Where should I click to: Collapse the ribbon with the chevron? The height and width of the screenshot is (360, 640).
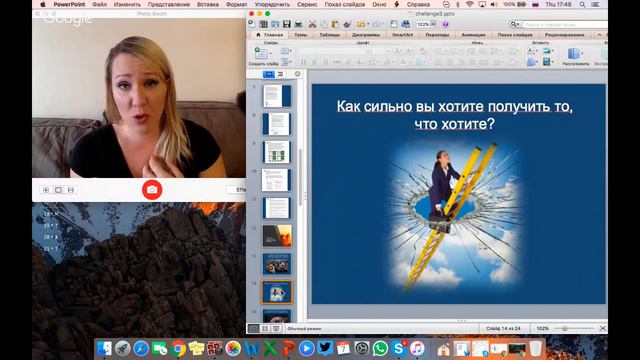599,35
